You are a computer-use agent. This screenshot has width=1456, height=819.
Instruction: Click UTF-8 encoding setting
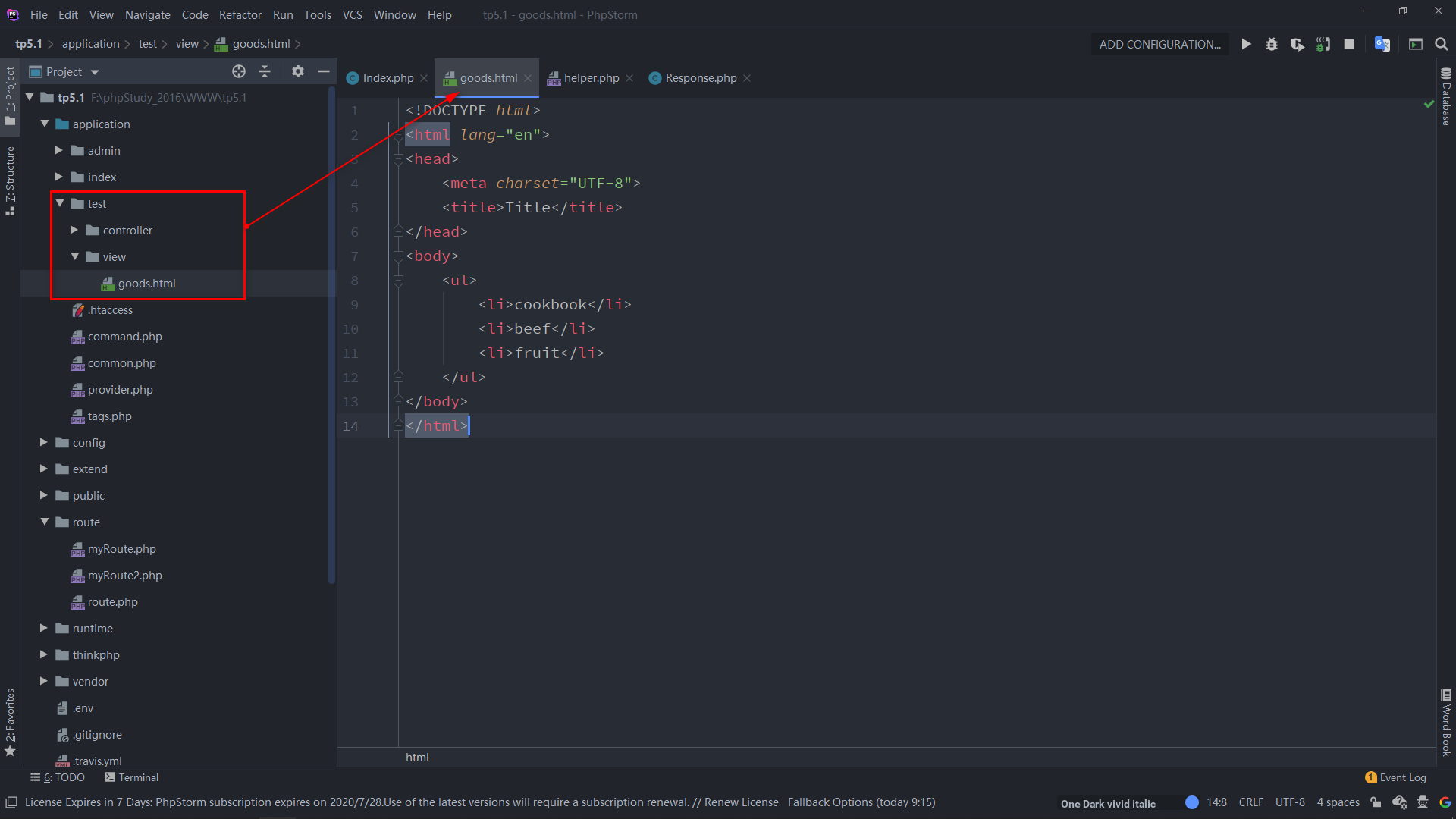(1290, 802)
